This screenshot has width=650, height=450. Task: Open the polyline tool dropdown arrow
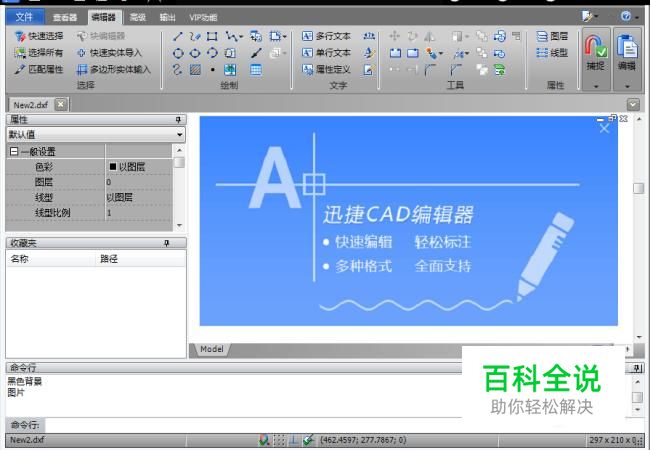pos(241,37)
